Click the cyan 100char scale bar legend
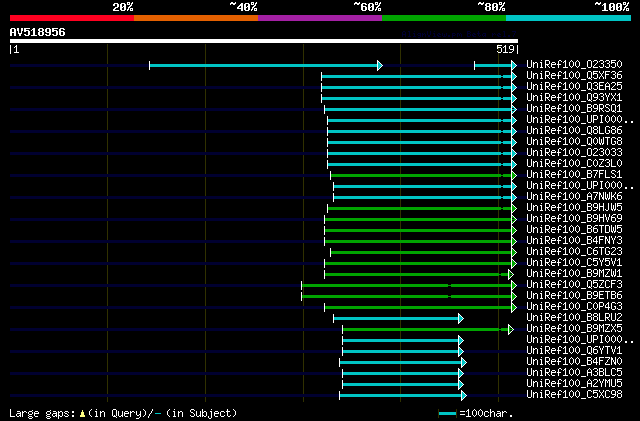 447,414
